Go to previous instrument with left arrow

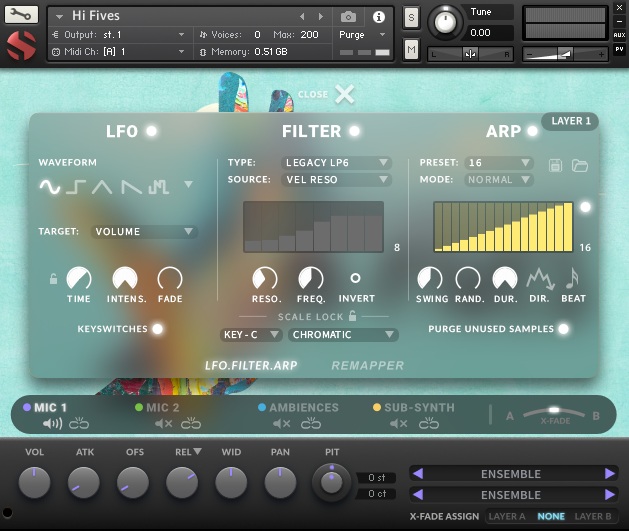pyautogui.click(x=302, y=16)
